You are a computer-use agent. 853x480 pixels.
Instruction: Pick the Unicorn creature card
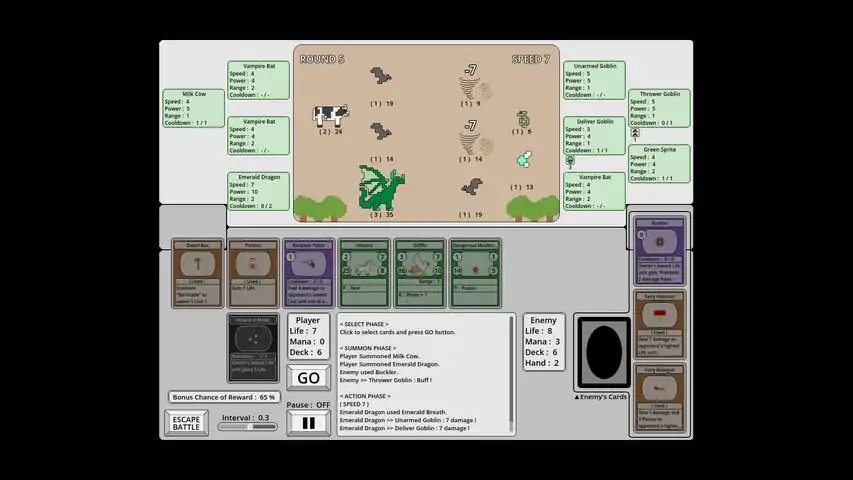(x=364, y=273)
